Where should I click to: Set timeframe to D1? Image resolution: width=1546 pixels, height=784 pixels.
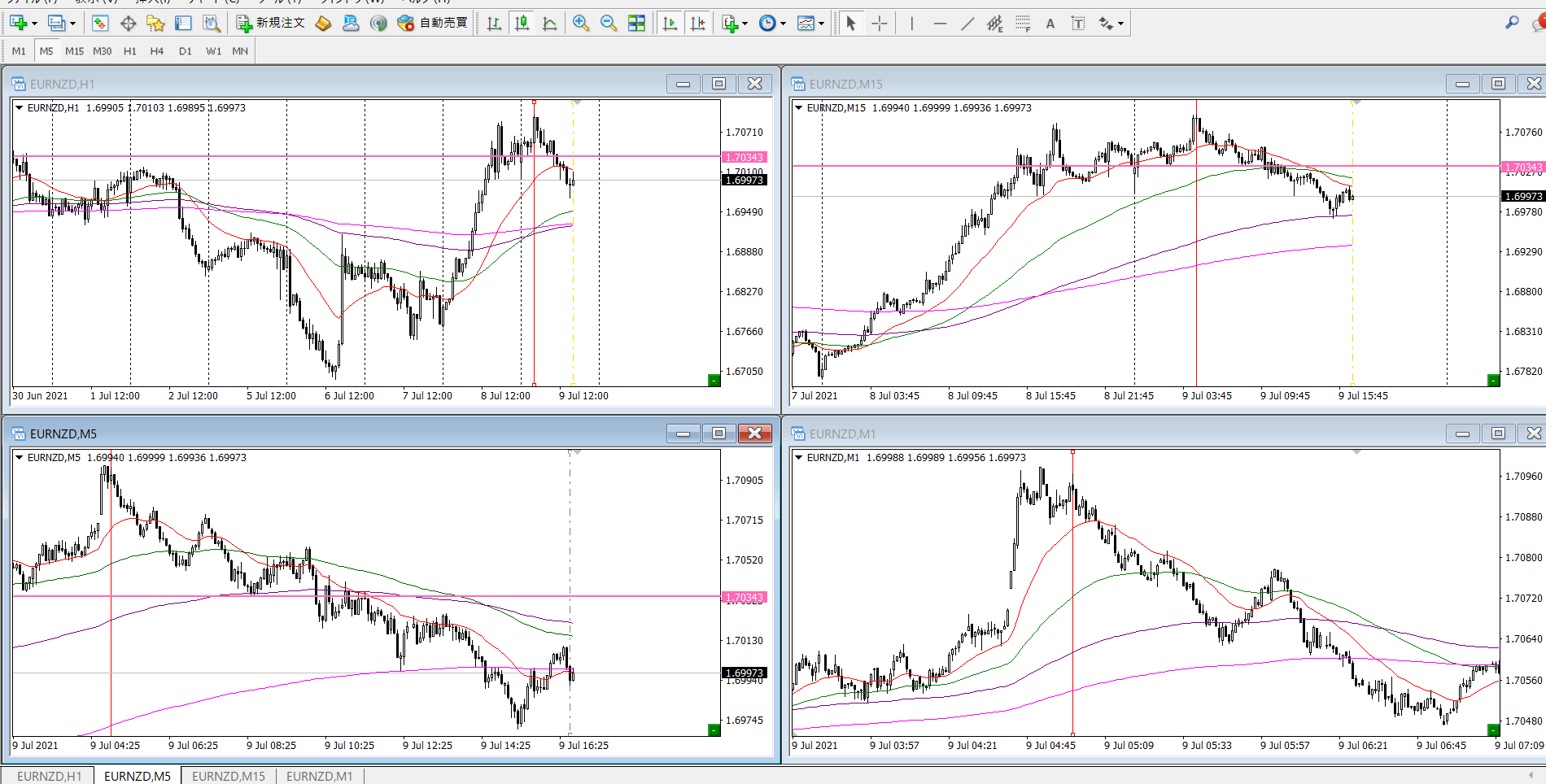(x=186, y=50)
